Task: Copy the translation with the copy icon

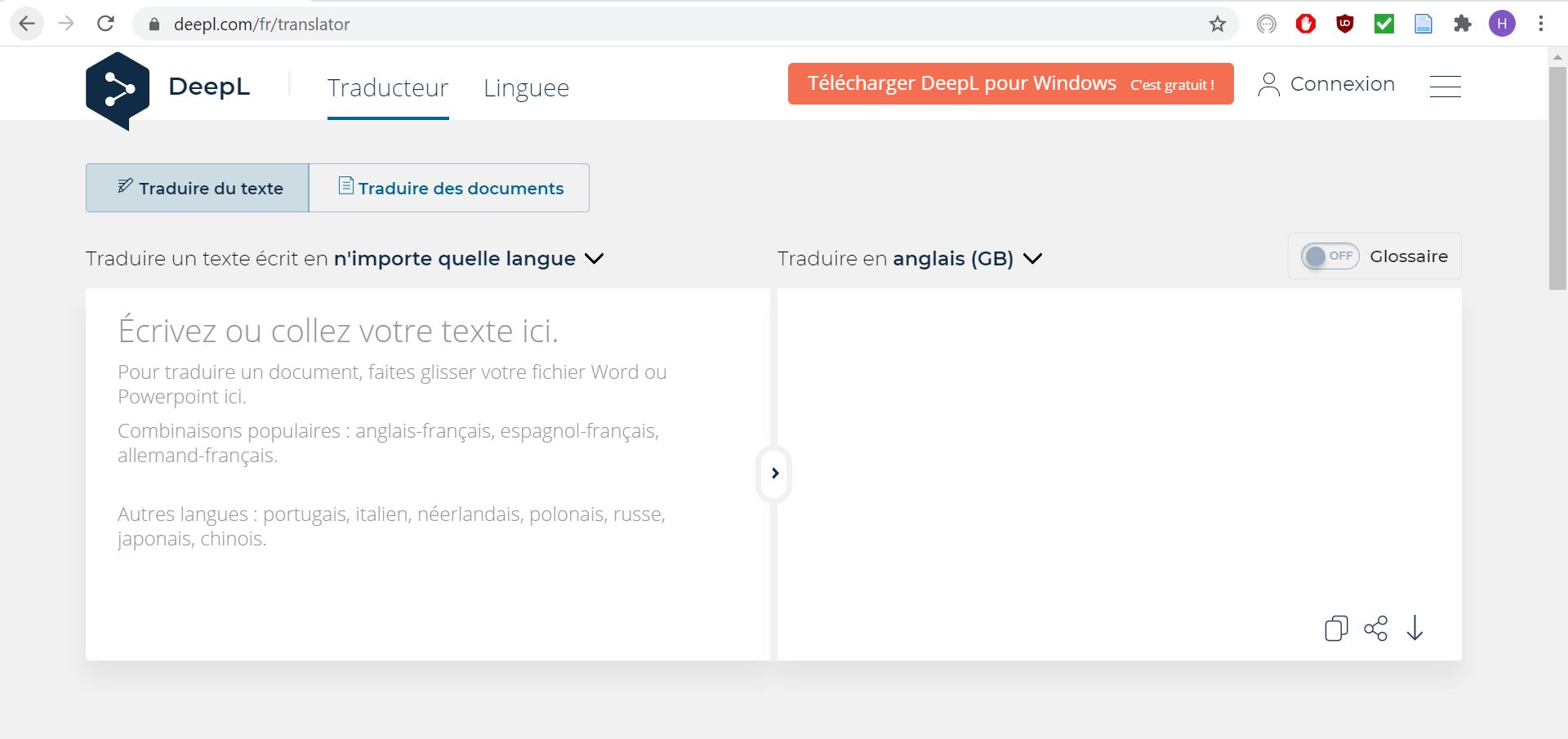Action: click(1336, 628)
